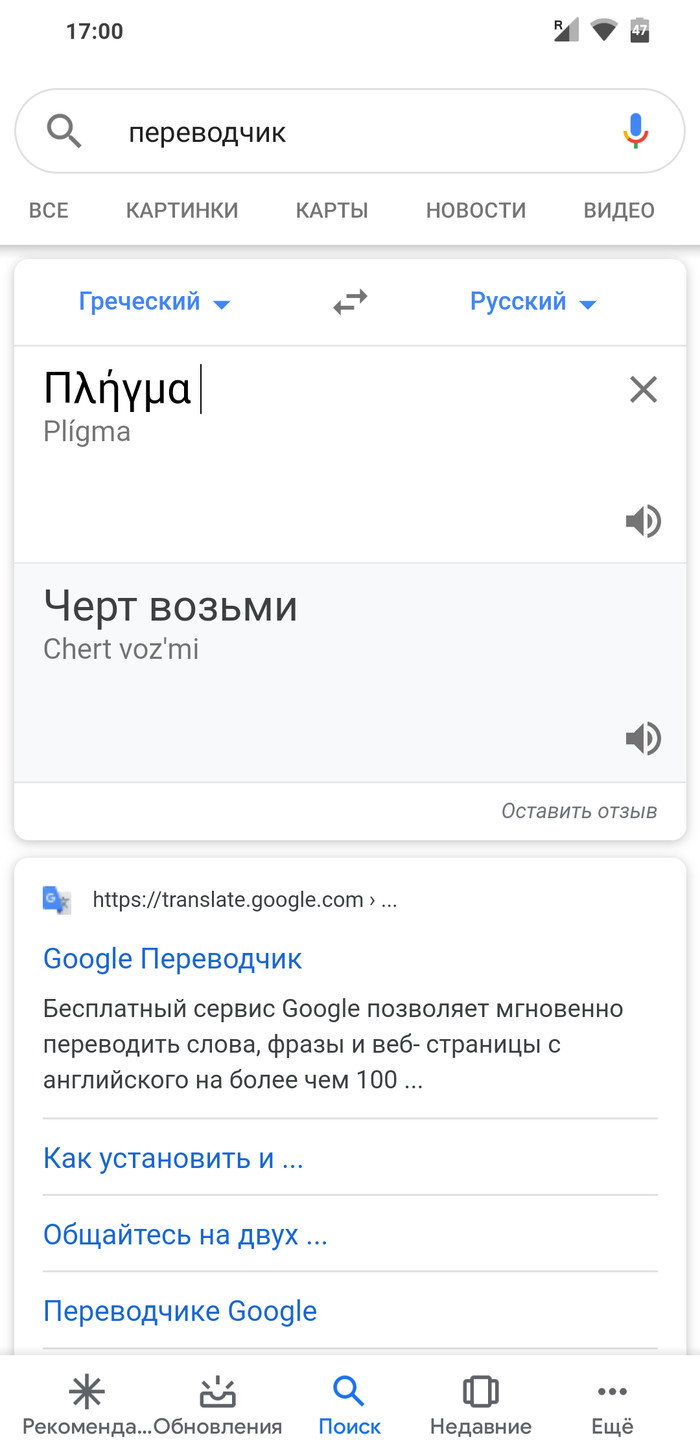
Task: Open the Карты results tab
Action: [x=332, y=210]
